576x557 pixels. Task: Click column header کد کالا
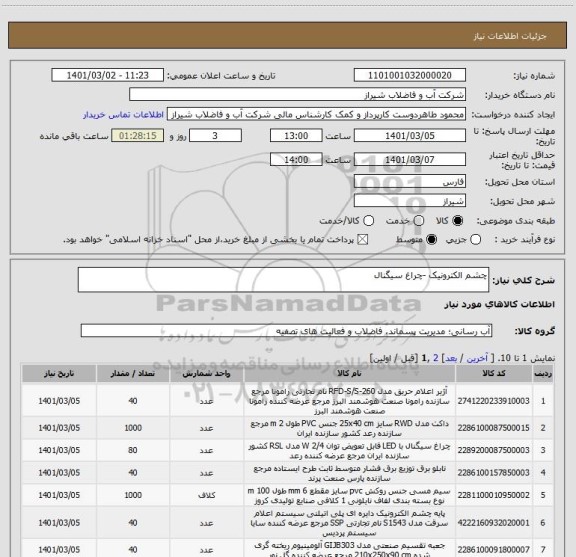tap(494, 373)
